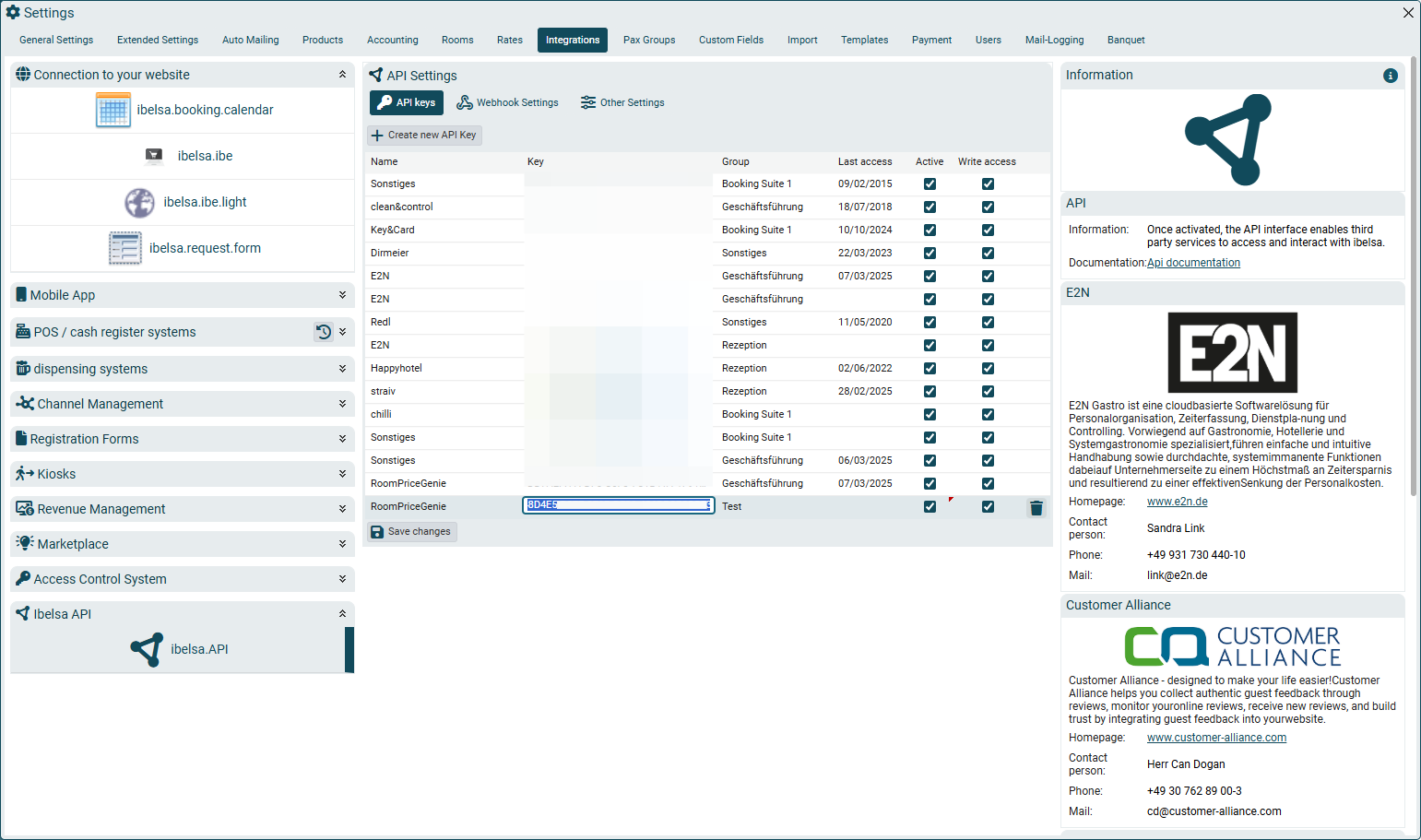Click the POS history clock icon
This screenshot has width=1421, height=840.
(324, 332)
